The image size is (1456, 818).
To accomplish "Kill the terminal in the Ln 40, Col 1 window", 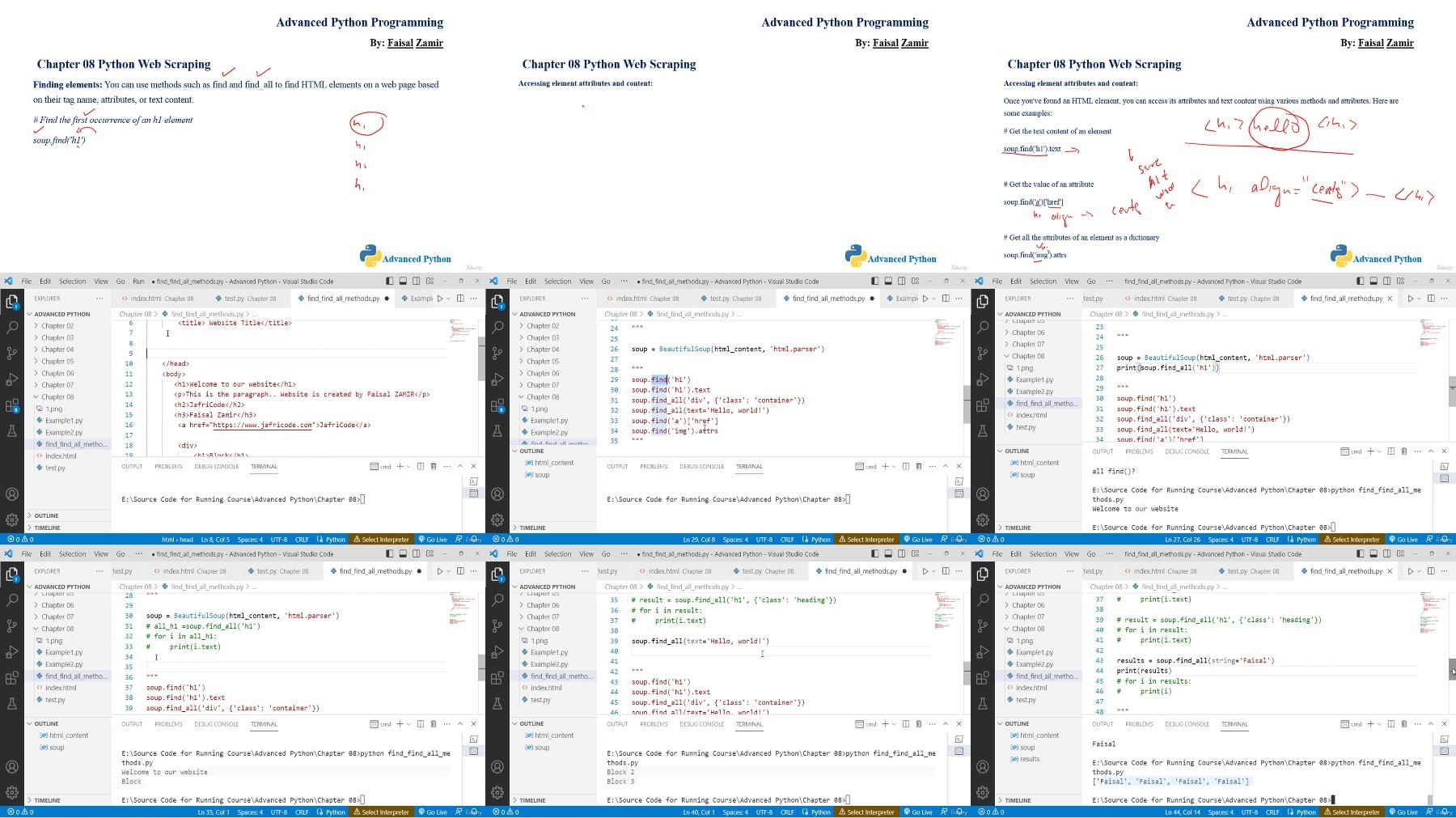I will [x=918, y=723].
